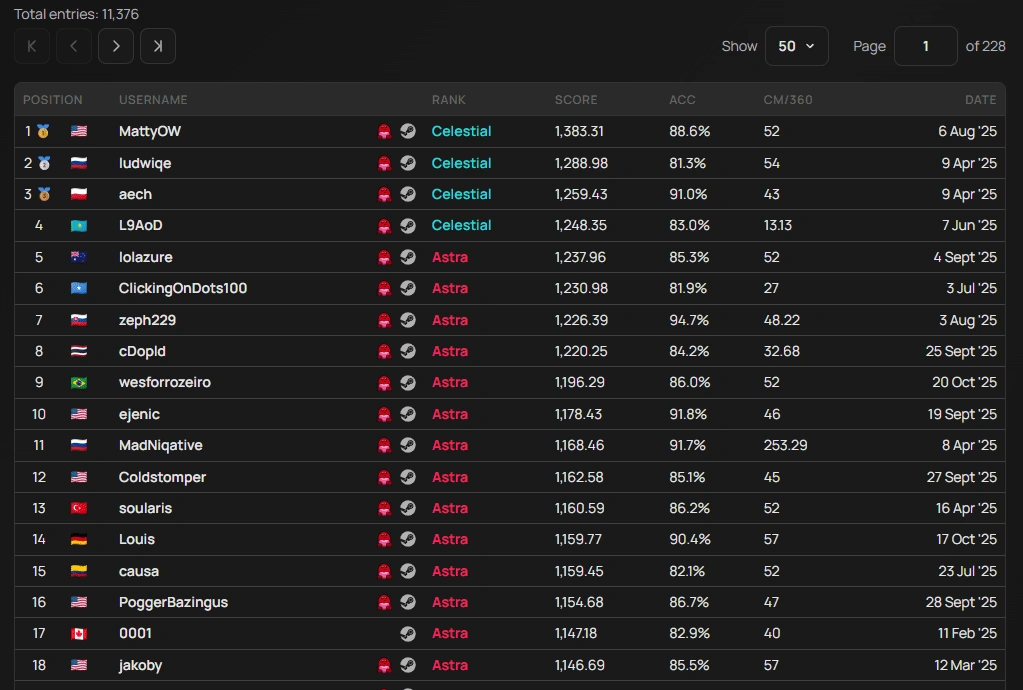Click the Steam icon on zeph229's row
This screenshot has height=690, width=1023.
[x=408, y=319]
